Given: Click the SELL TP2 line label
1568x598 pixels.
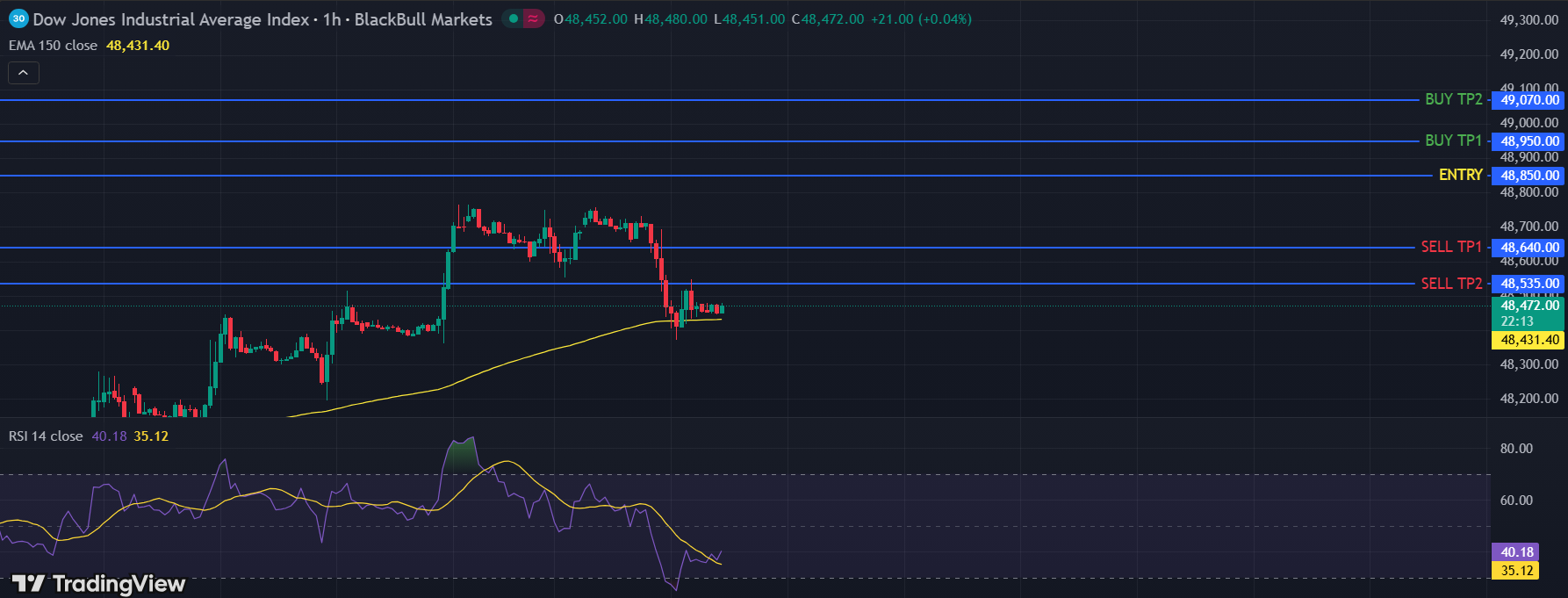Looking at the screenshot, I should [1451, 284].
